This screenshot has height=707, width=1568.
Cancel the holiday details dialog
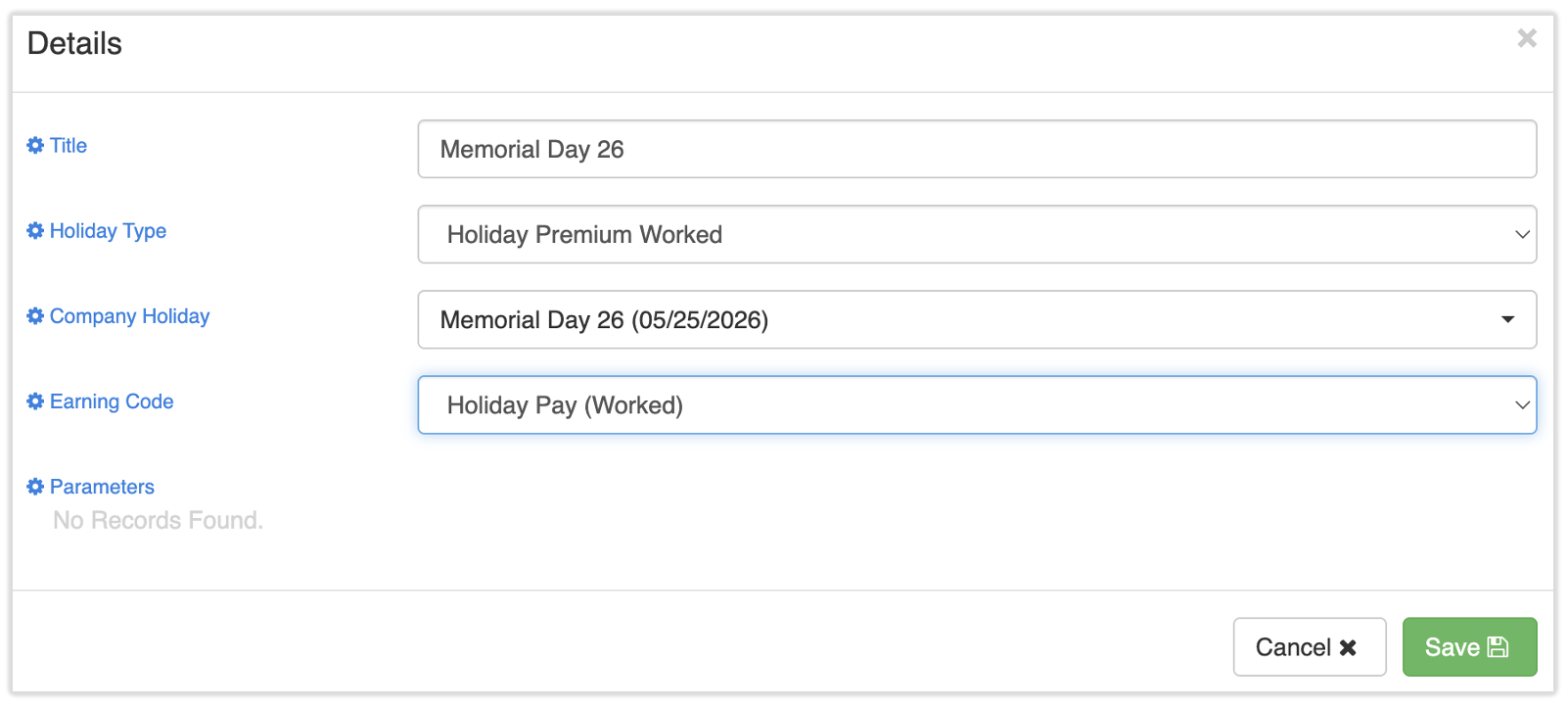[1309, 647]
